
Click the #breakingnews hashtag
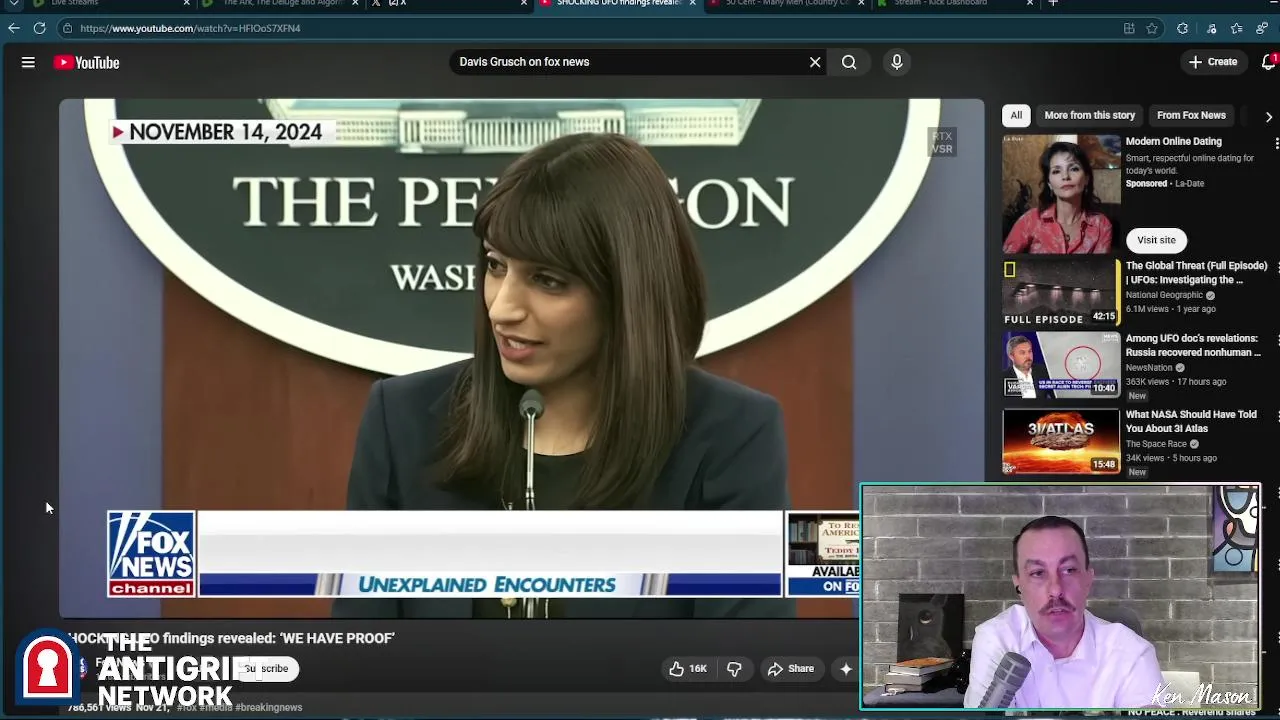point(269,708)
